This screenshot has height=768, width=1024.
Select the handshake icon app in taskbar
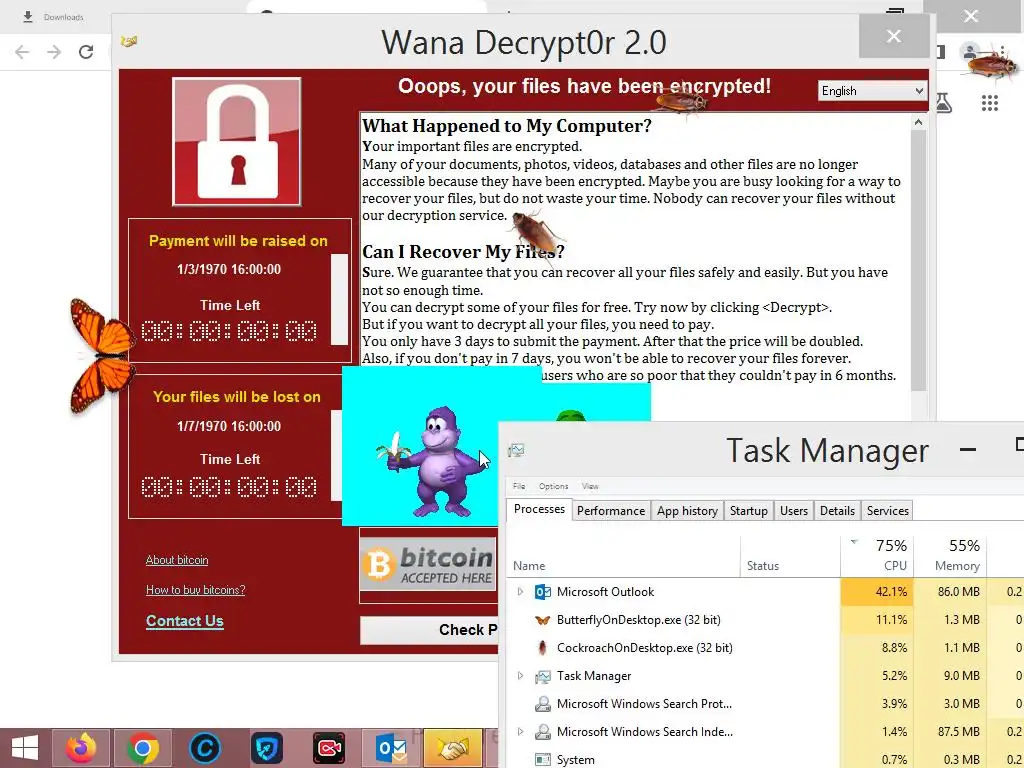click(453, 748)
